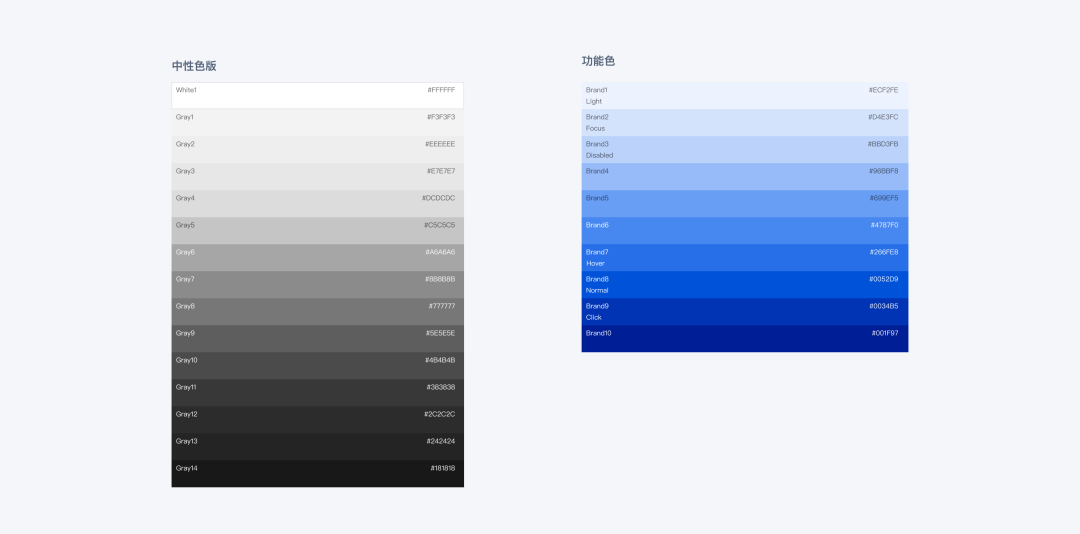The height and width of the screenshot is (534, 1080).
Task: Select the Brand6 label
Action: (597, 225)
